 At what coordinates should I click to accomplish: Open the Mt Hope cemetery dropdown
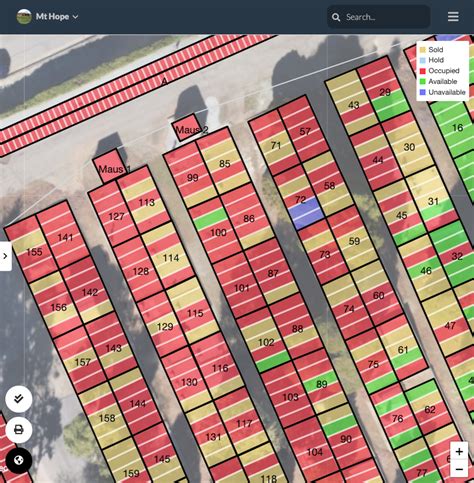pos(57,17)
